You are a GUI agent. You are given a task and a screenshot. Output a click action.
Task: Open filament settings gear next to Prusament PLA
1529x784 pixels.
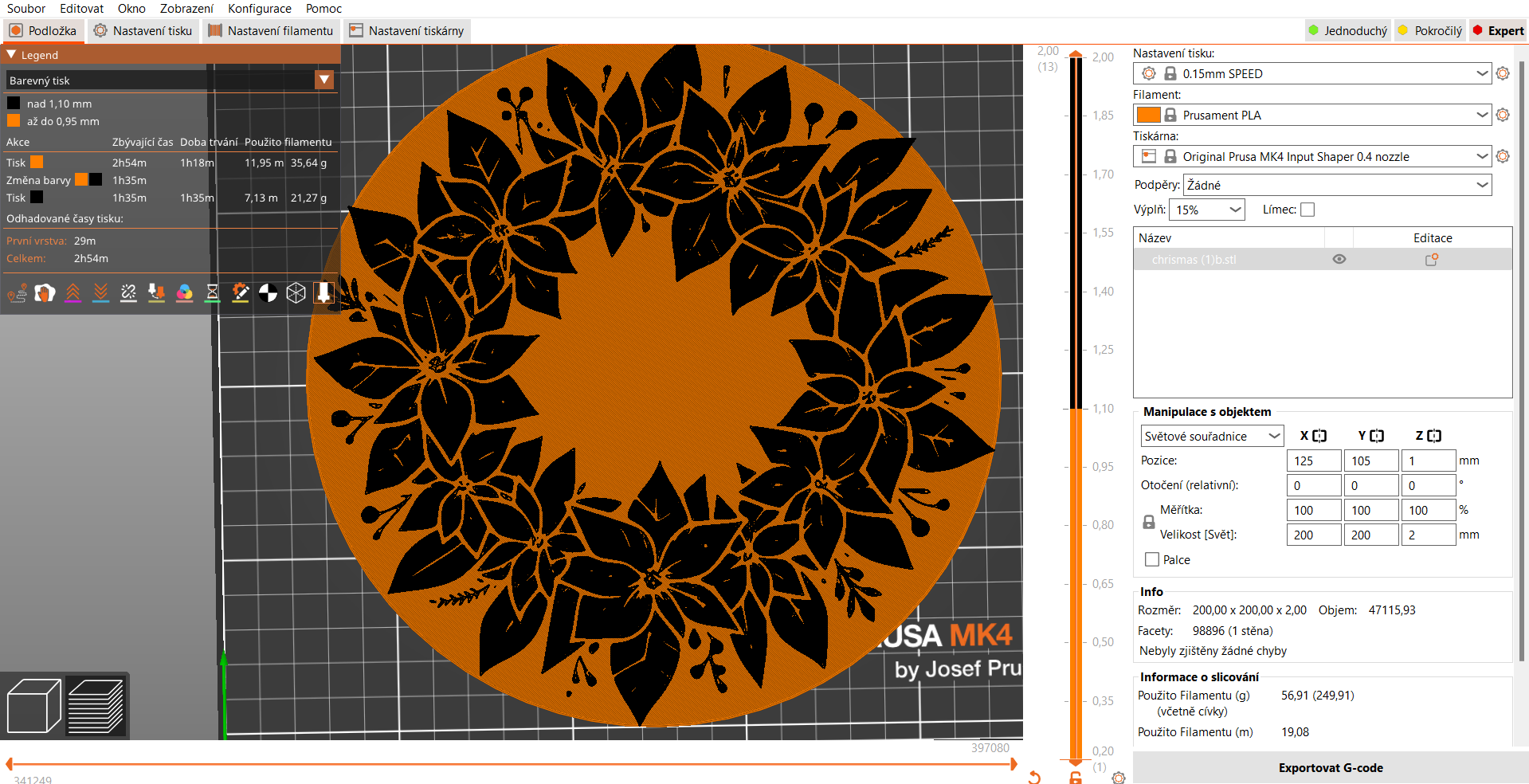pyautogui.click(x=1503, y=115)
